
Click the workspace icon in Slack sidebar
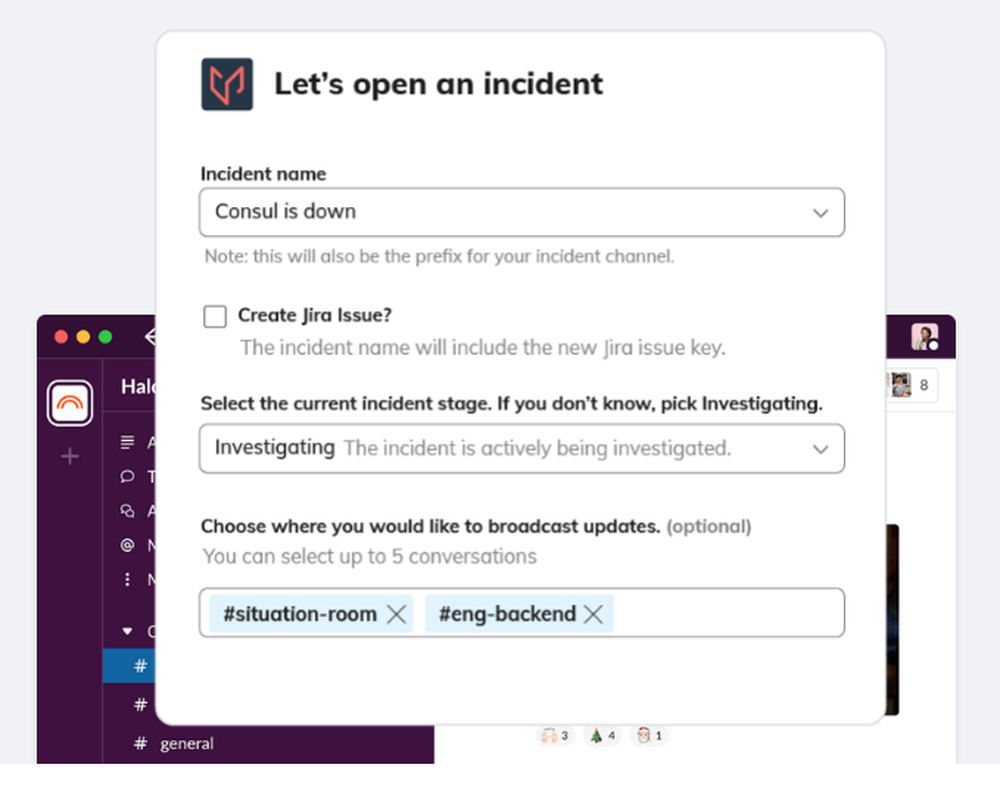(x=70, y=403)
